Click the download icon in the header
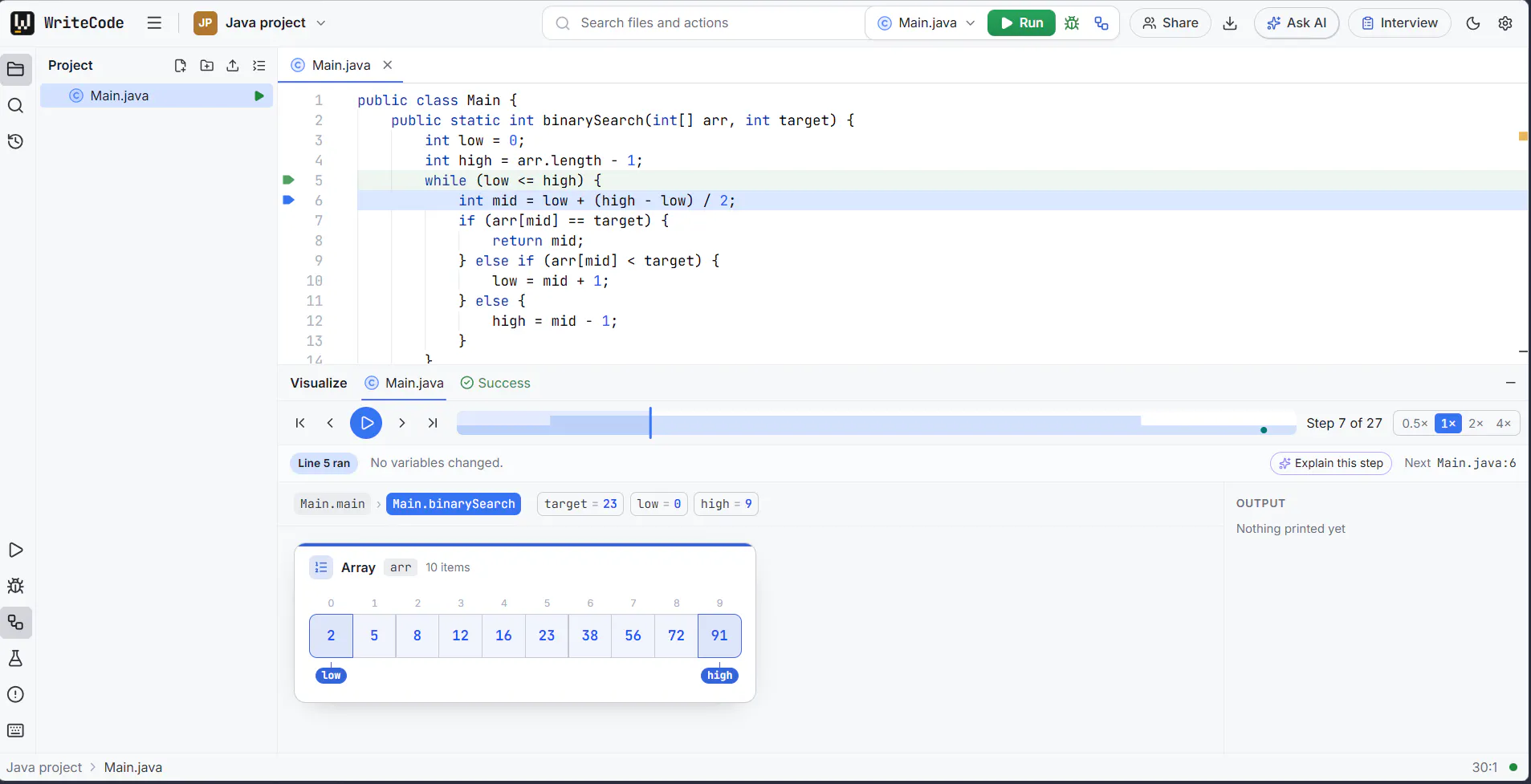 [x=1230, y=23]
